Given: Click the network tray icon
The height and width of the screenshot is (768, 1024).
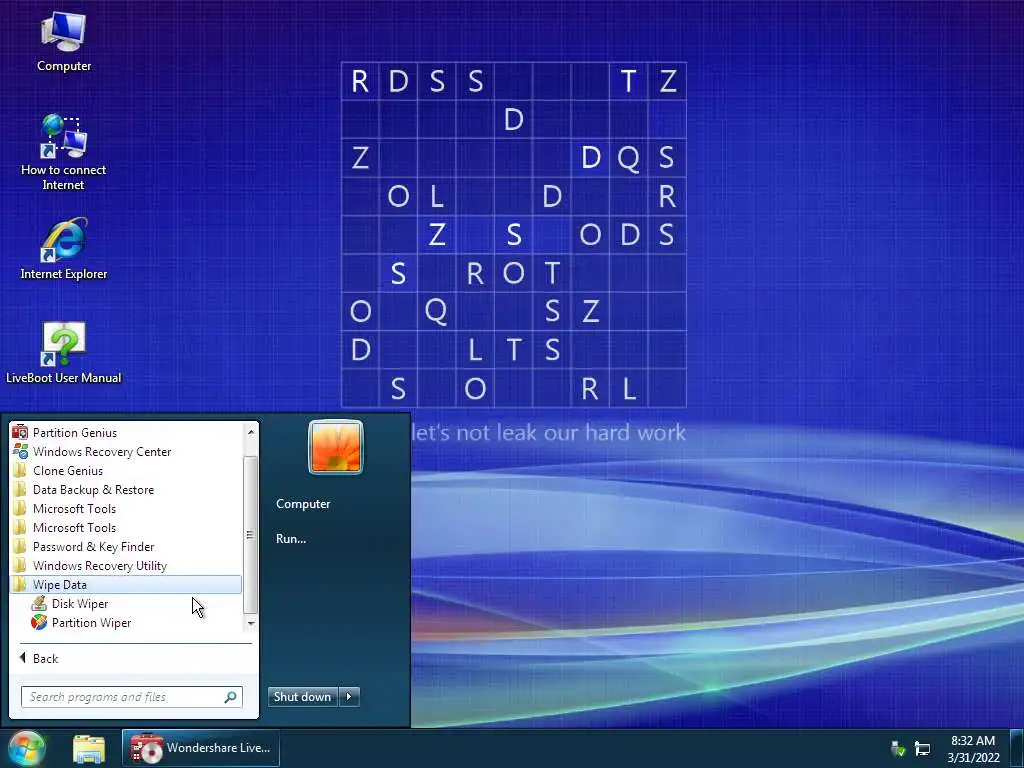Looking at the screenshot, I should click(922, 748).
